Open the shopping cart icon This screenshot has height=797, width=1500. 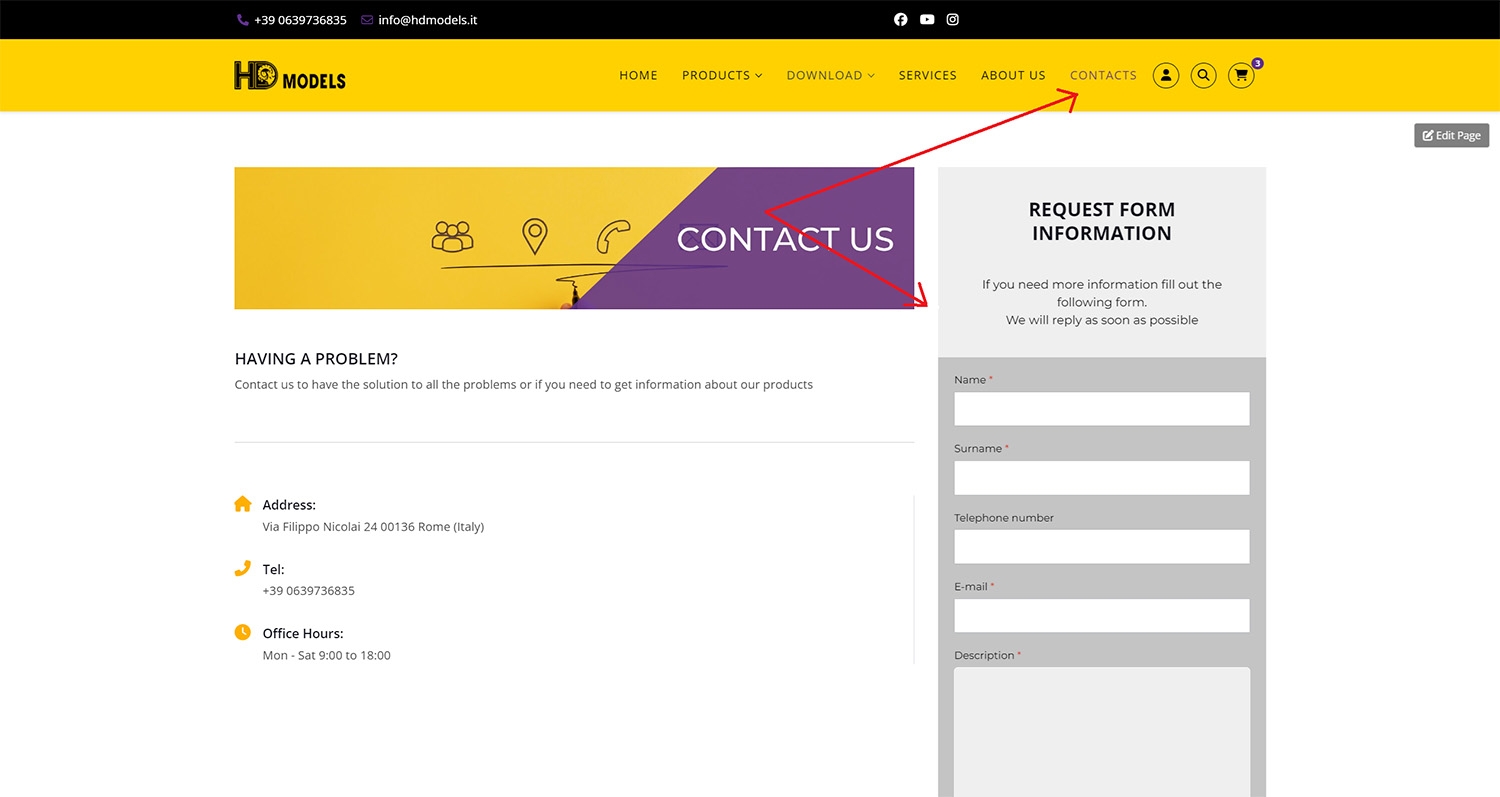click(x=1241, y=75)
